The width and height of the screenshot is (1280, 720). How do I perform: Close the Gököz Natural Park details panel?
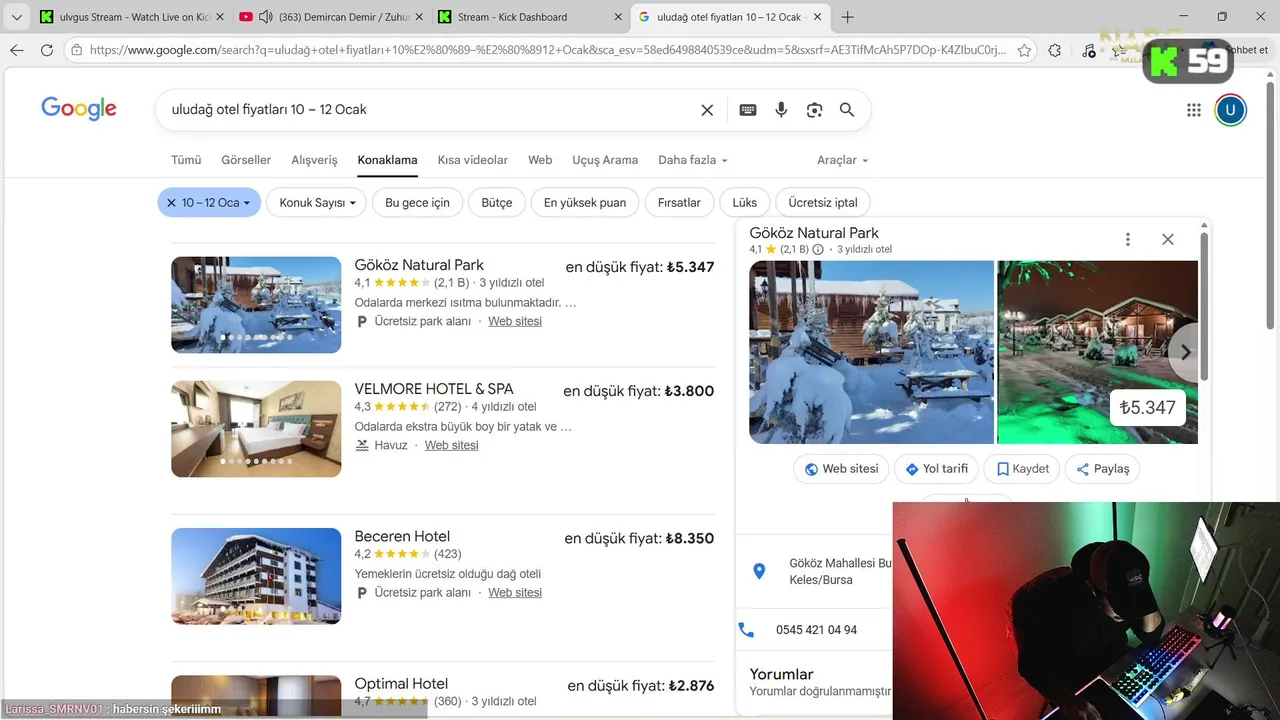pos(1167,239)
